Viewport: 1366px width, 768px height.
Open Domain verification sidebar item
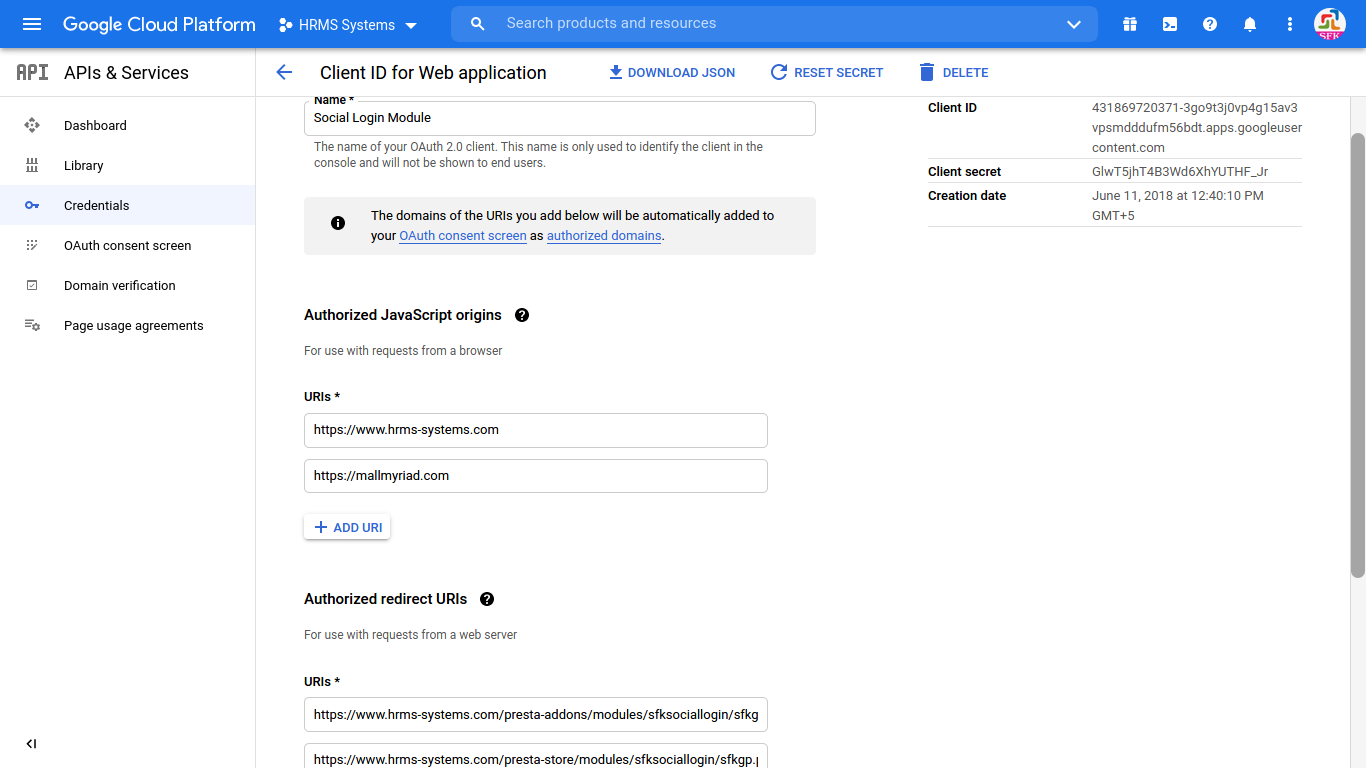pos(127,285)
